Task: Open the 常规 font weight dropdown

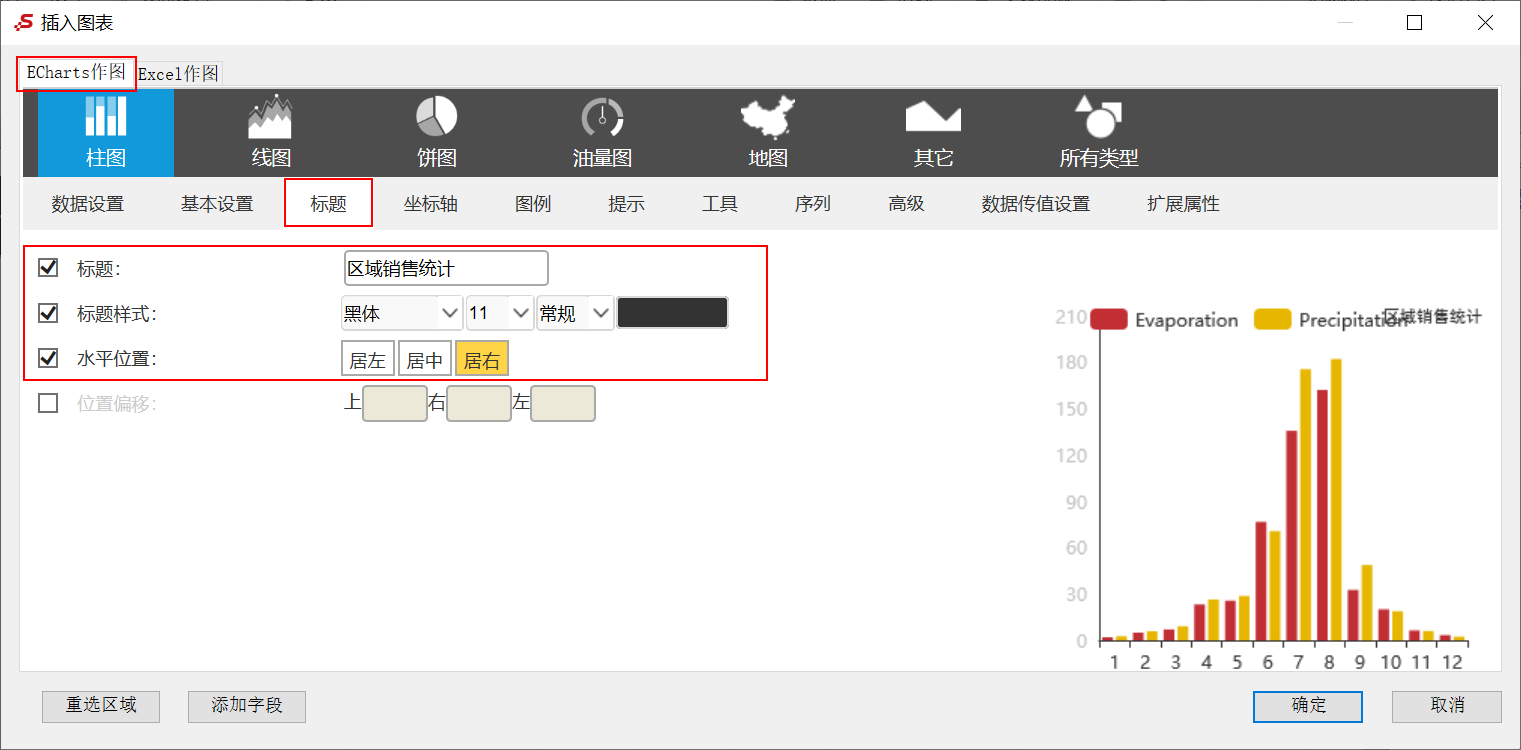Action: point(575,313)
